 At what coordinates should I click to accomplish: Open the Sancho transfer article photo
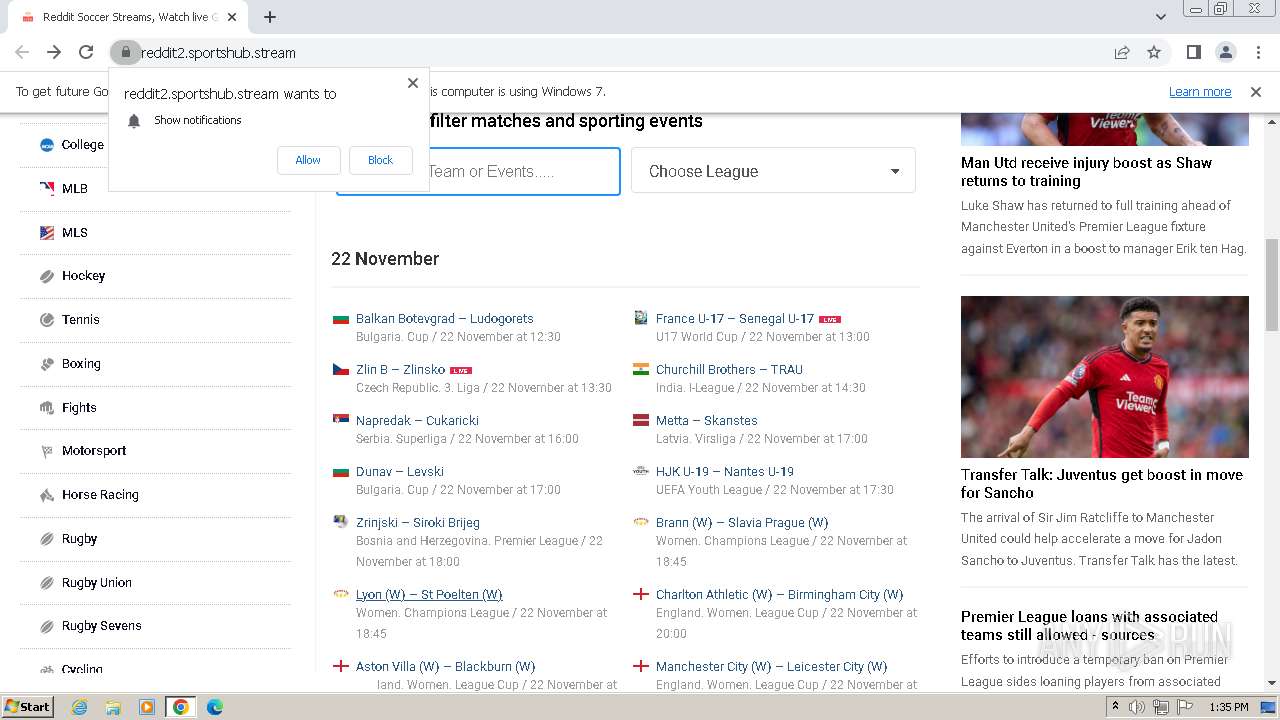[1105, 377]
